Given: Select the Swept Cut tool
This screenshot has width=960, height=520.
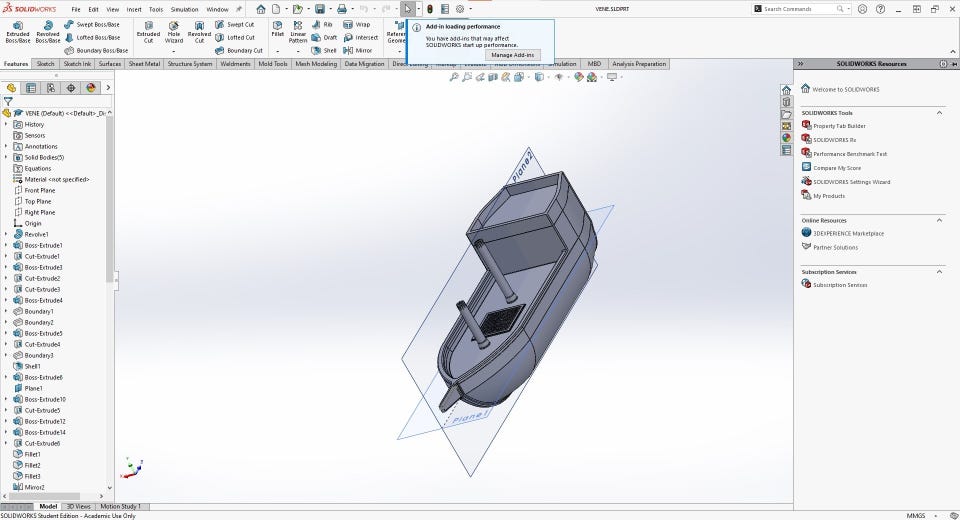Looking at the screenshot, I should click(x=234, y=24).
